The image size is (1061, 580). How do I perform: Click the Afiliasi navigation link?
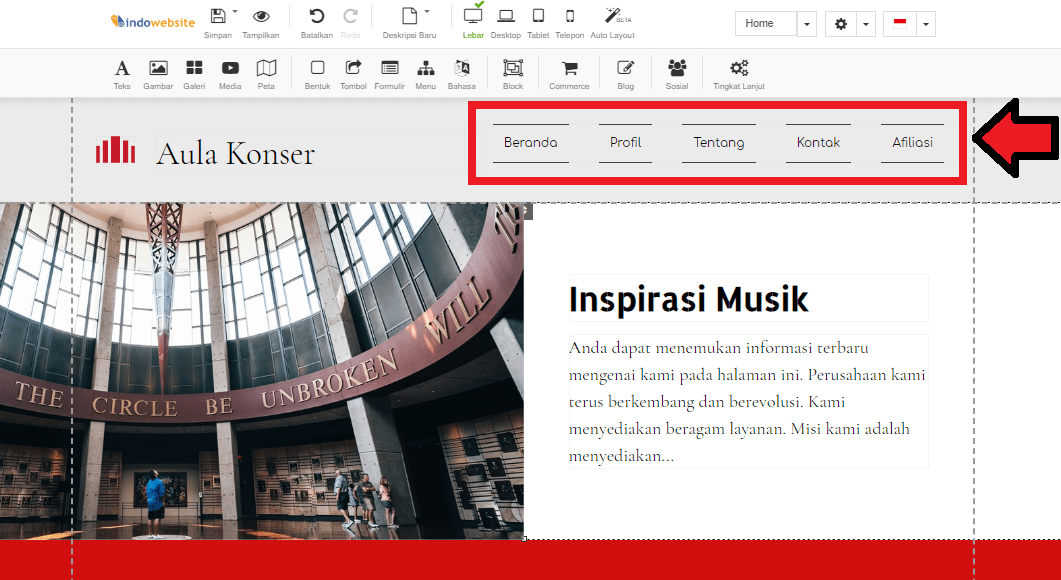912,143
